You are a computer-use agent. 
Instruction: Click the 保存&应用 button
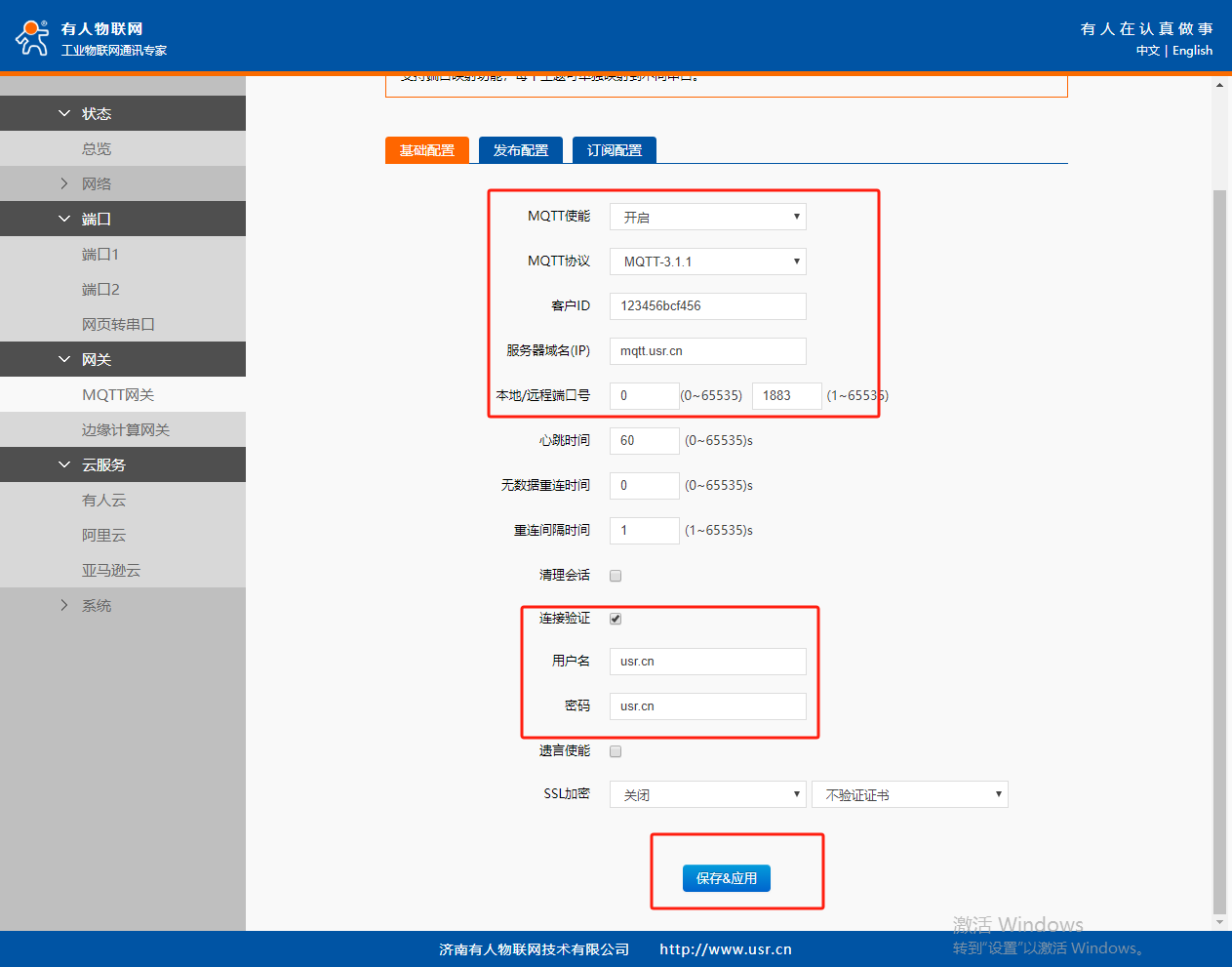(726, 878)
